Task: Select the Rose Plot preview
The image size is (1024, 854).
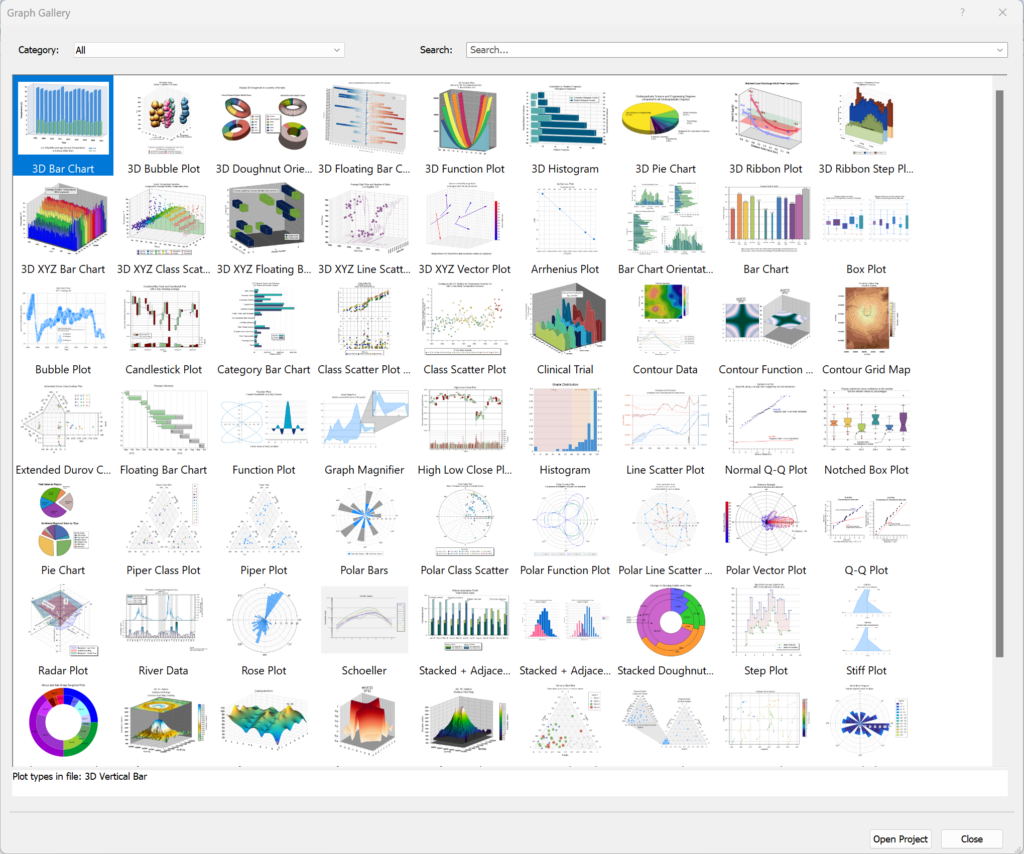Action: (x=264, y=620)
